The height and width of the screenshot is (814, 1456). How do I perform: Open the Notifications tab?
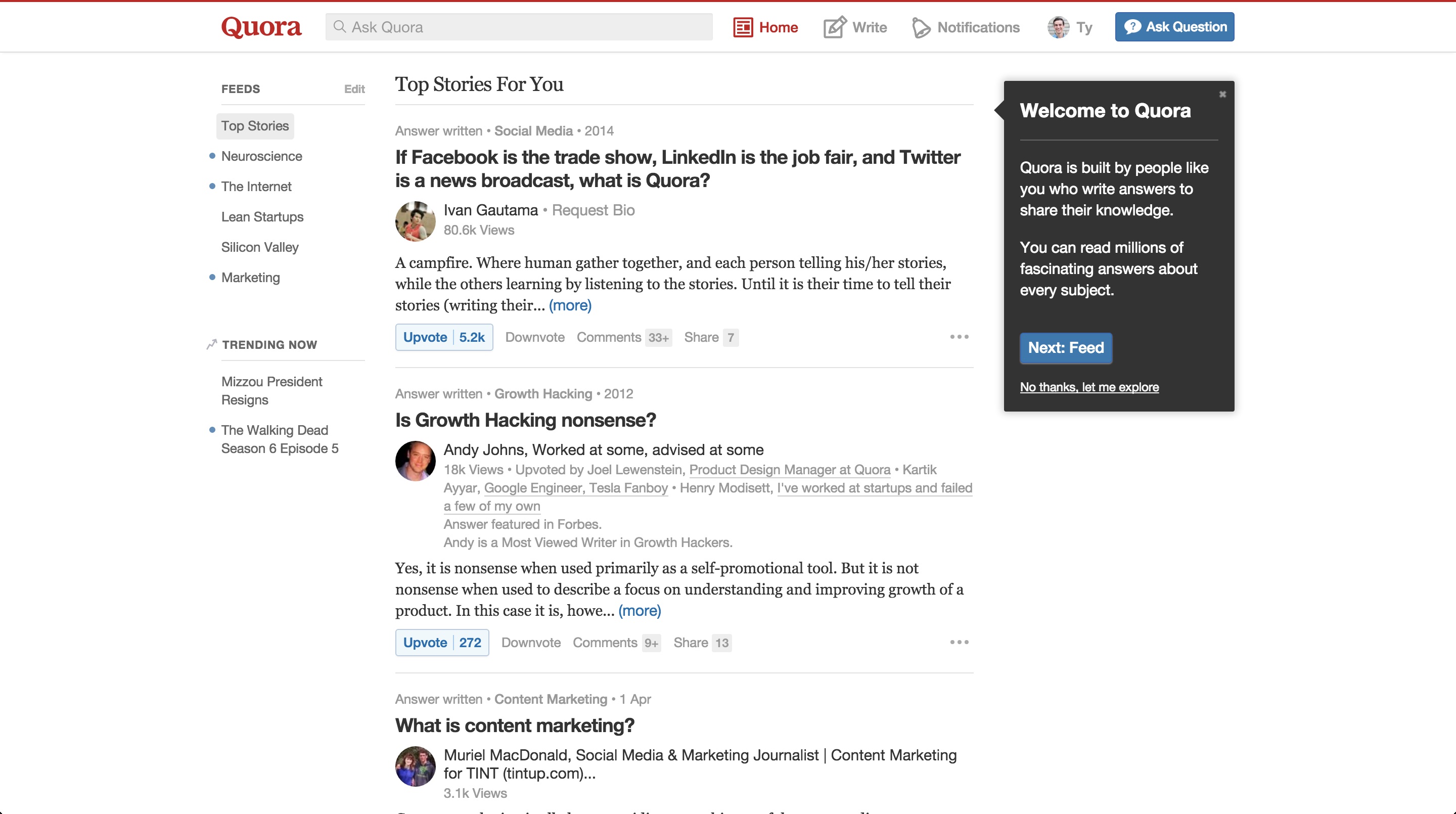pos(966,27)
